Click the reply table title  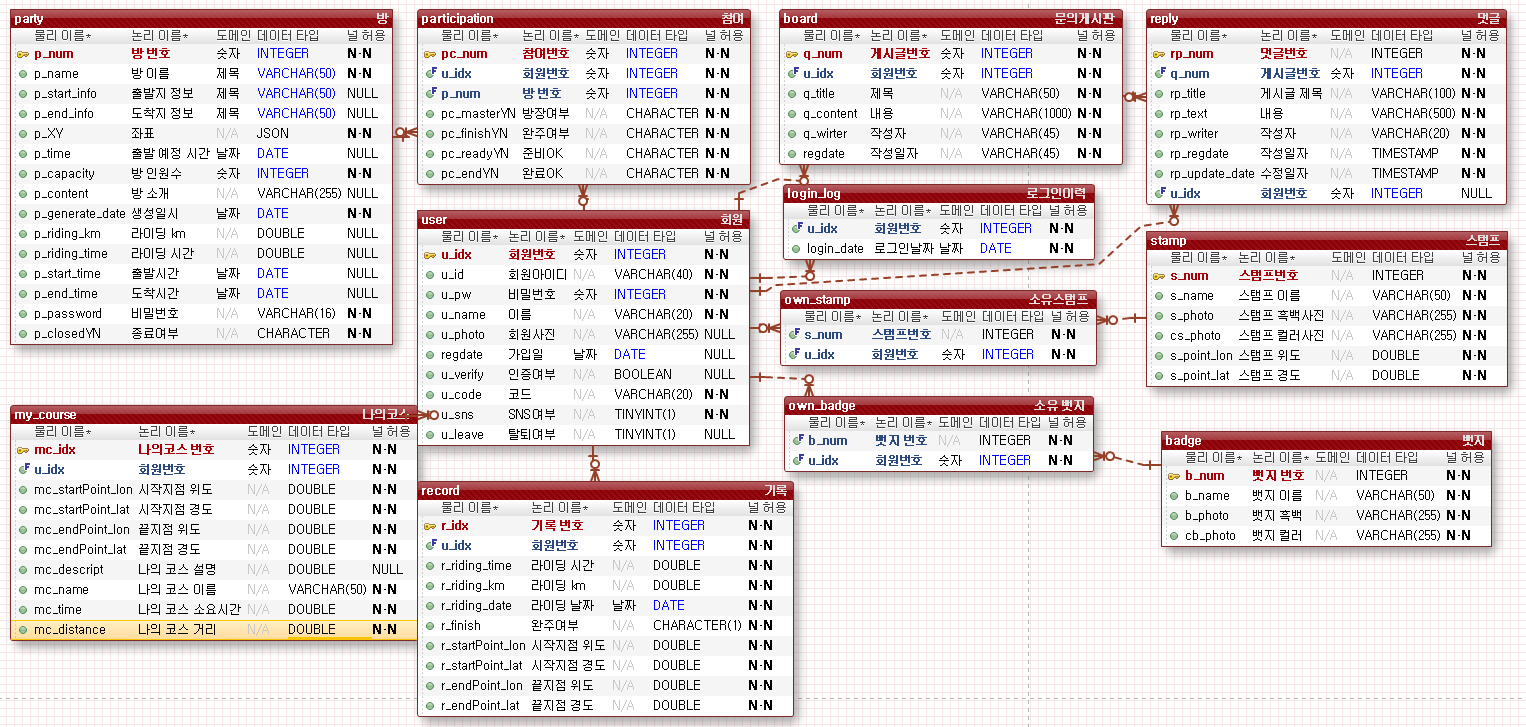point(1327,18)
